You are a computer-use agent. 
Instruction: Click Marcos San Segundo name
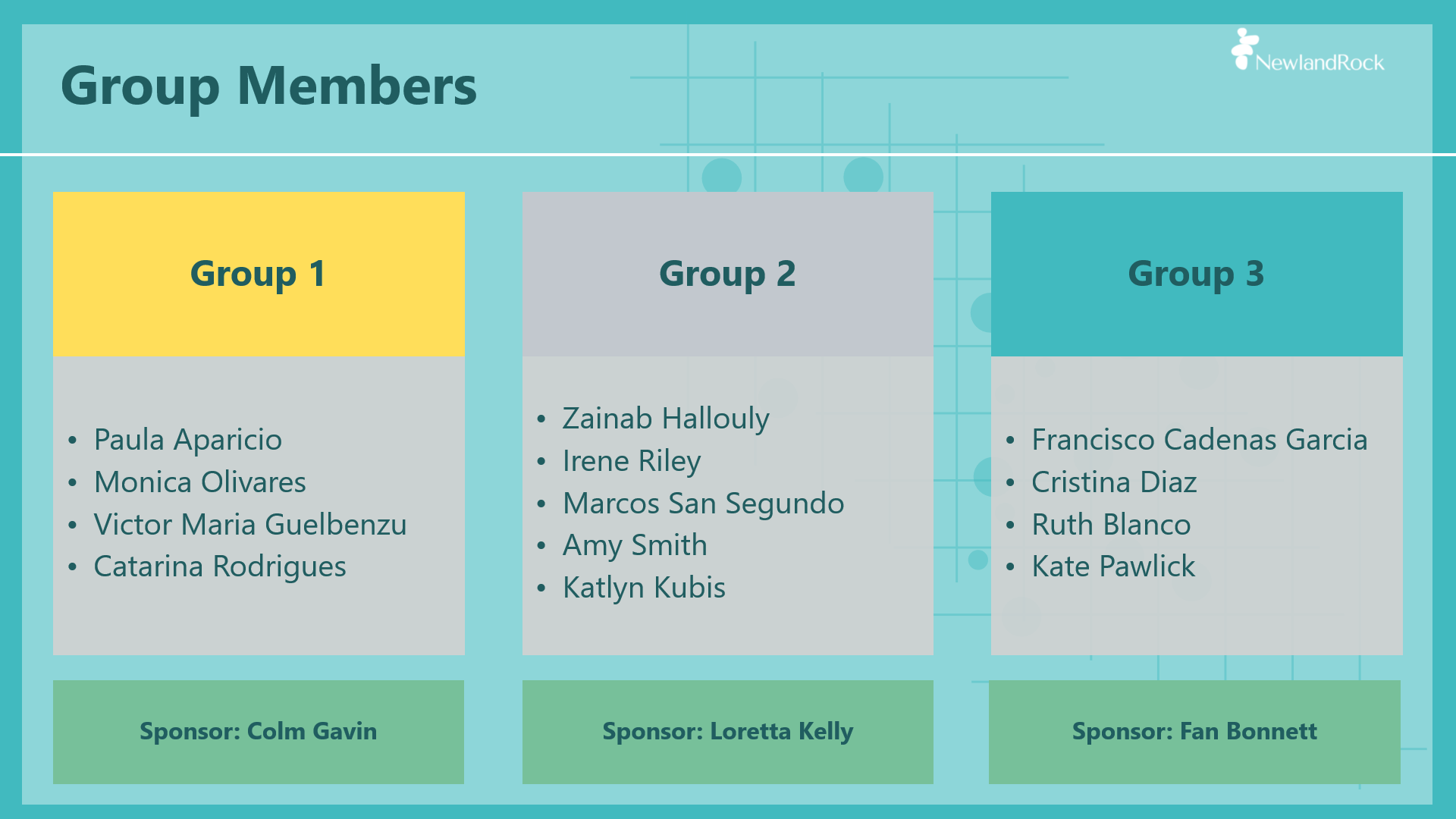click(703, 504)
